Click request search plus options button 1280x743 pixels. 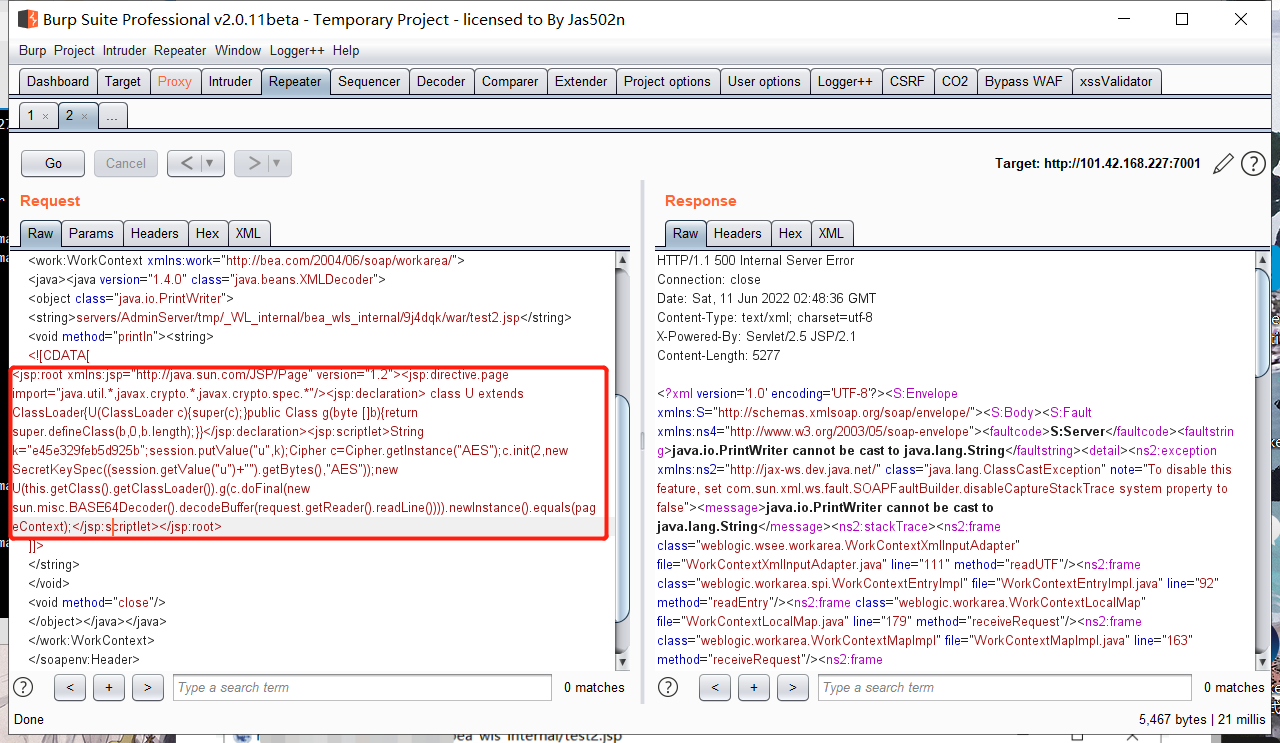click(x=108, y=687)
